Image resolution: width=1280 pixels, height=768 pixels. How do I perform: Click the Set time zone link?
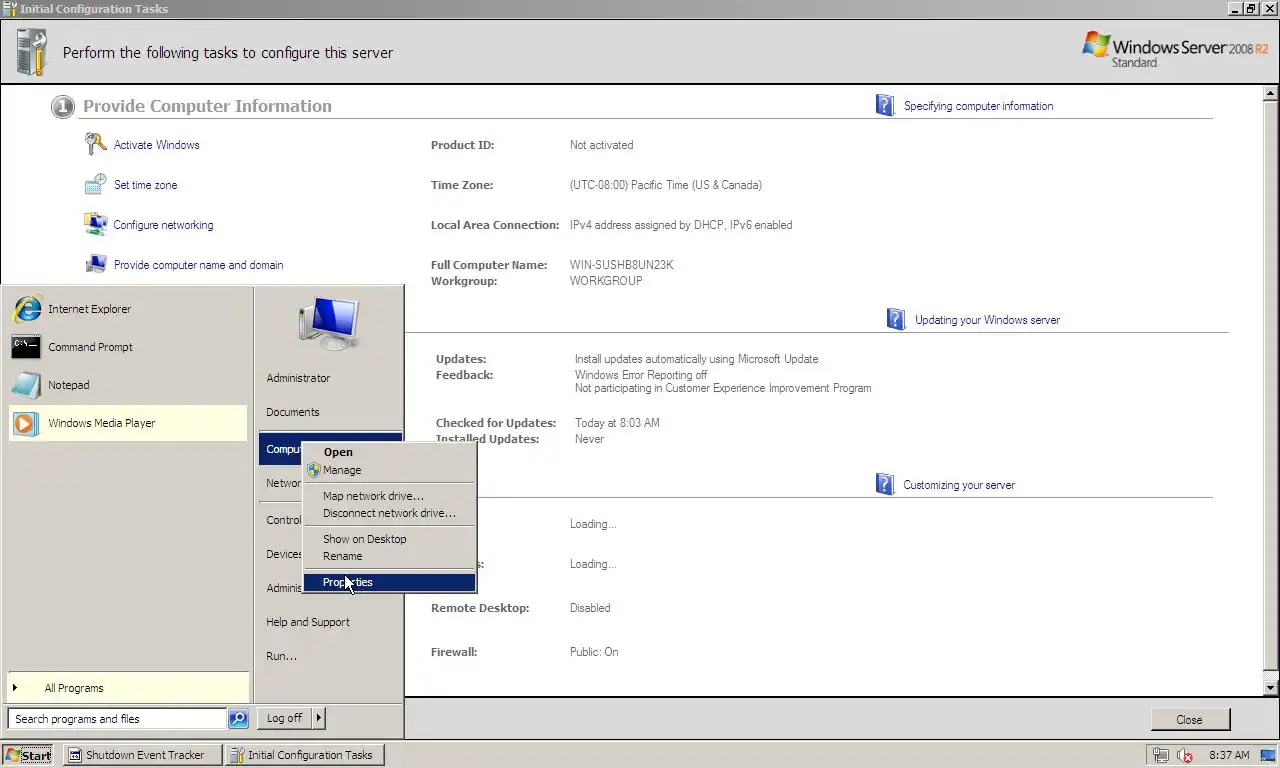pos(145,185)
